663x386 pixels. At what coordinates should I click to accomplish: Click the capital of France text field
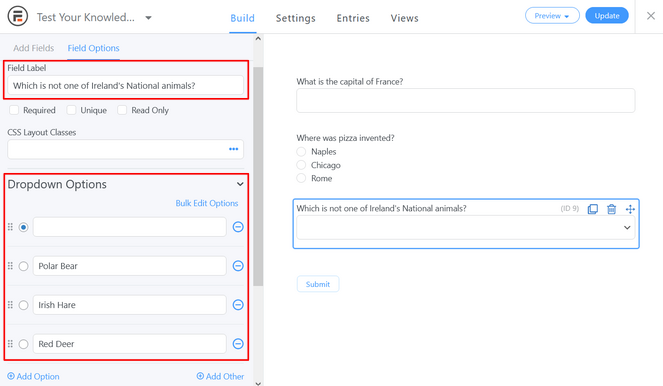466,101
